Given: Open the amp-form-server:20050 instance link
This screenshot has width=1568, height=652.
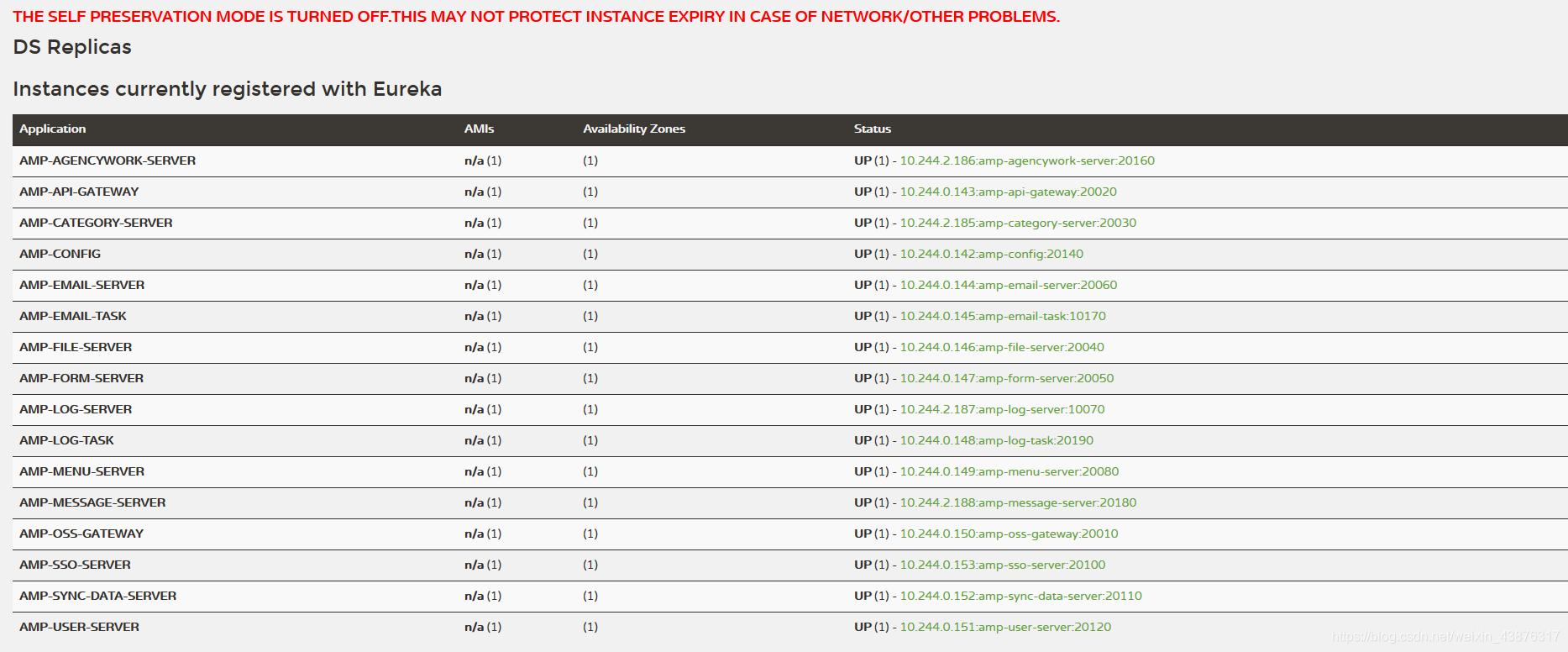Looking at the screenshot, I should click(1007, 378).
